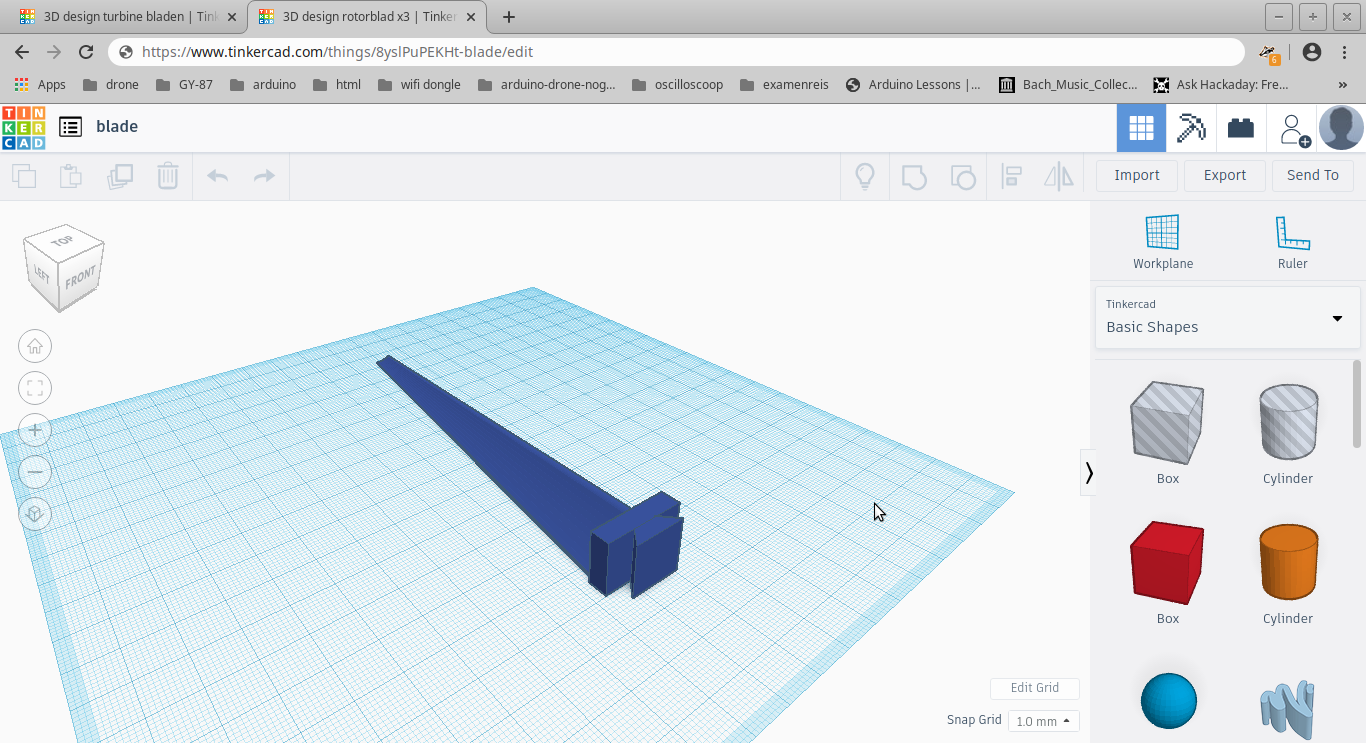The width and height of the screenshot is (1366, 743).
Task: Click the Import button
Action: pos(1137,175)
